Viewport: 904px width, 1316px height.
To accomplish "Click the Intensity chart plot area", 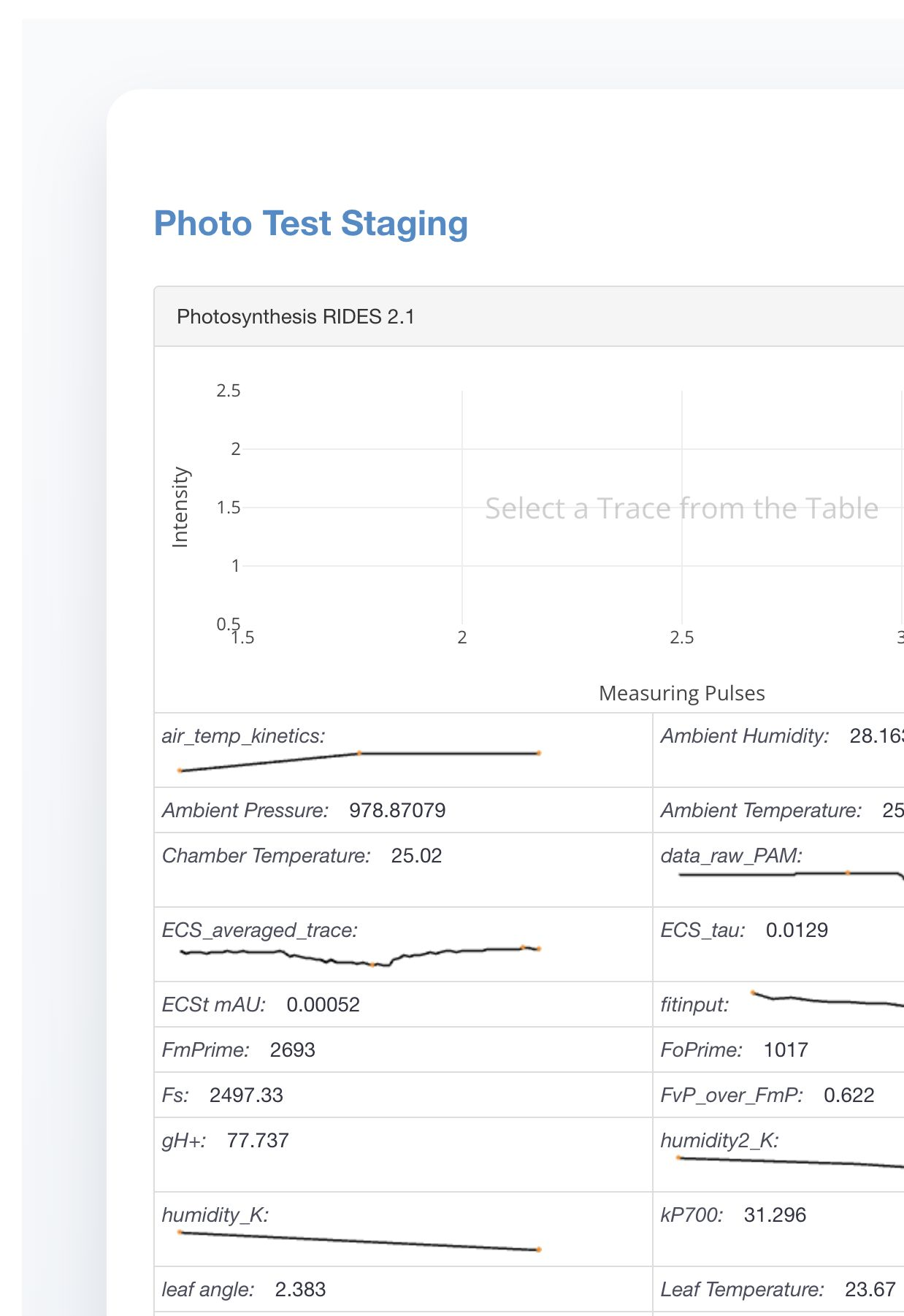I will coord(573,508).
